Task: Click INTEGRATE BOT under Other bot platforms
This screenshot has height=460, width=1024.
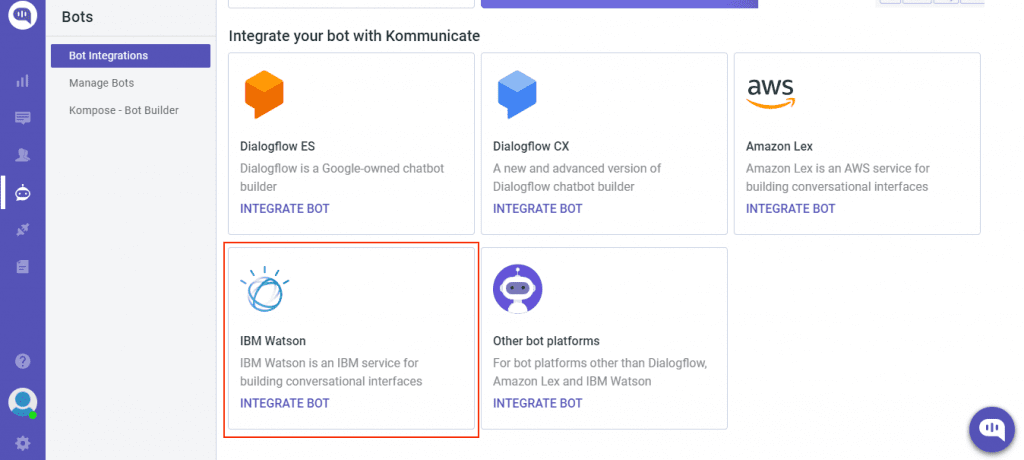Action: tap(537, 403)
